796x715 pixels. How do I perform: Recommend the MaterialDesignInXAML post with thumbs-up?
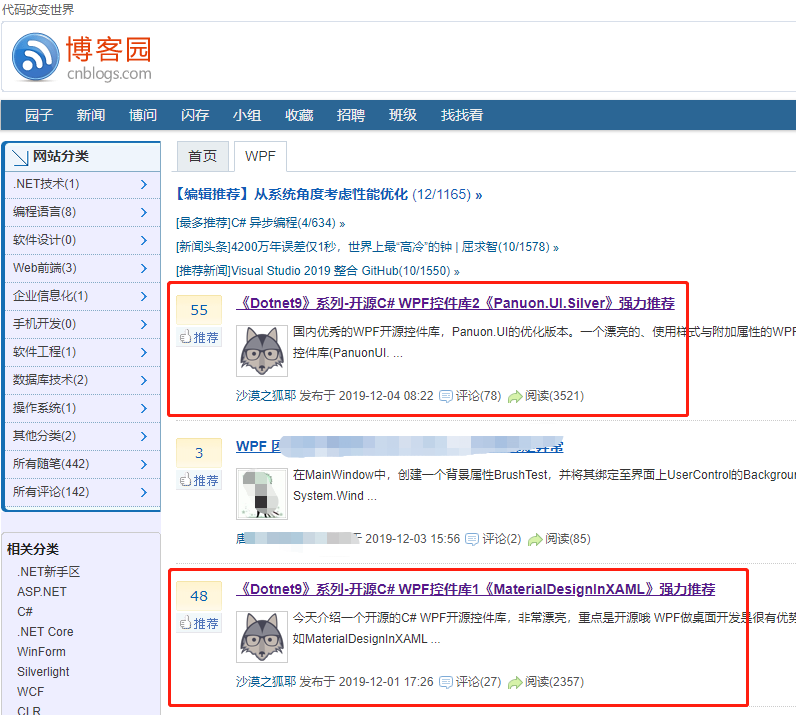[199, 623]
